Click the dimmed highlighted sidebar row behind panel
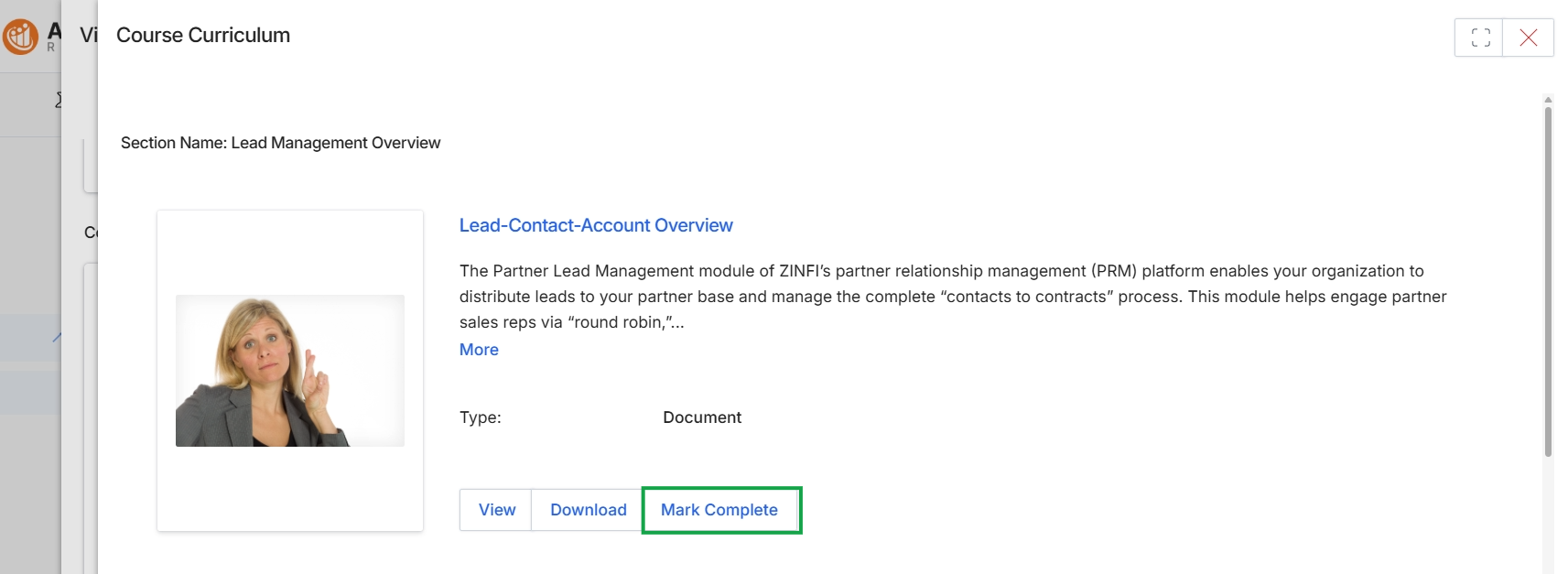 tap(30, 338)
